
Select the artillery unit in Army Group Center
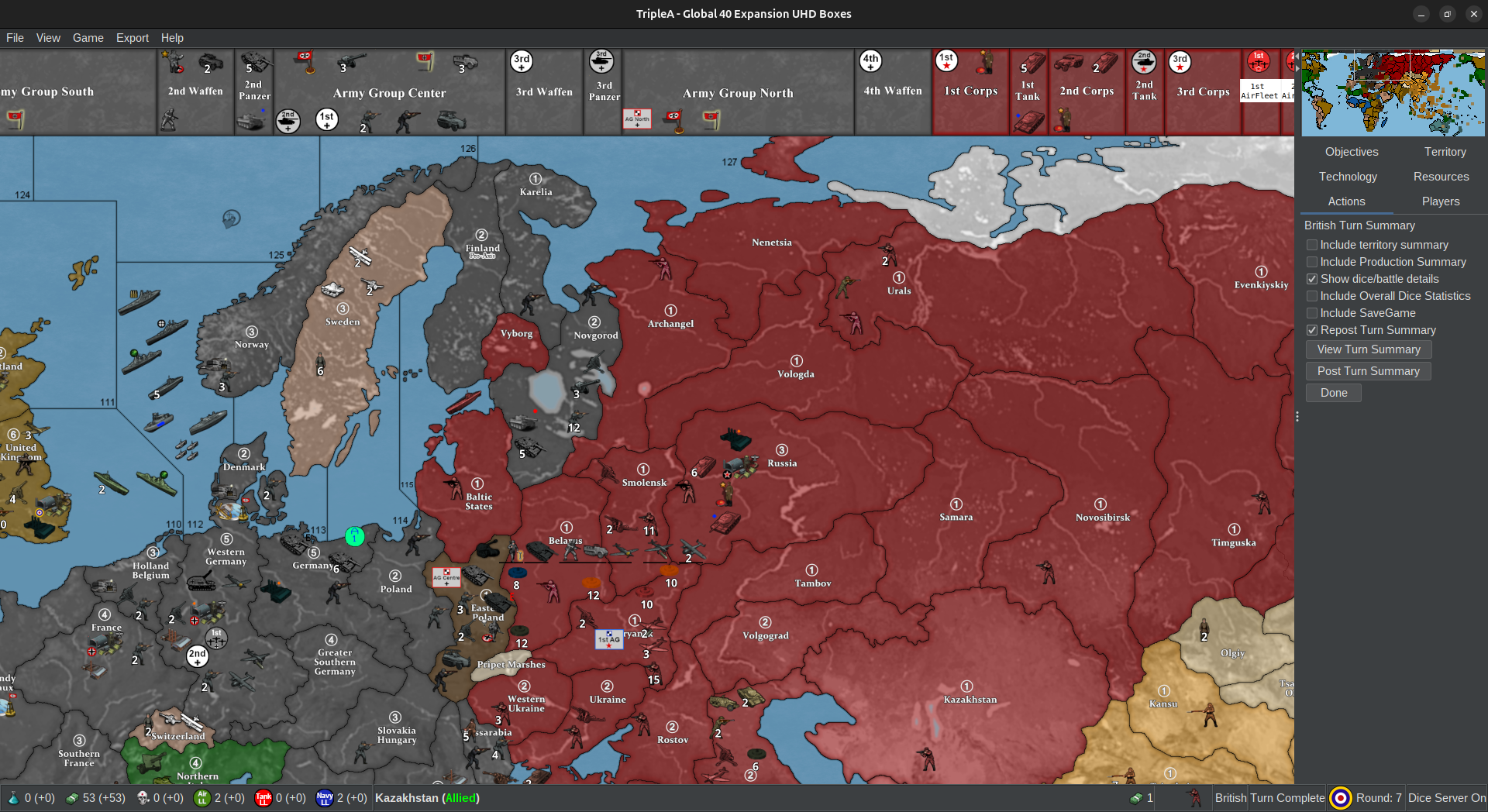pyautogui.click(x=352, y=62)
